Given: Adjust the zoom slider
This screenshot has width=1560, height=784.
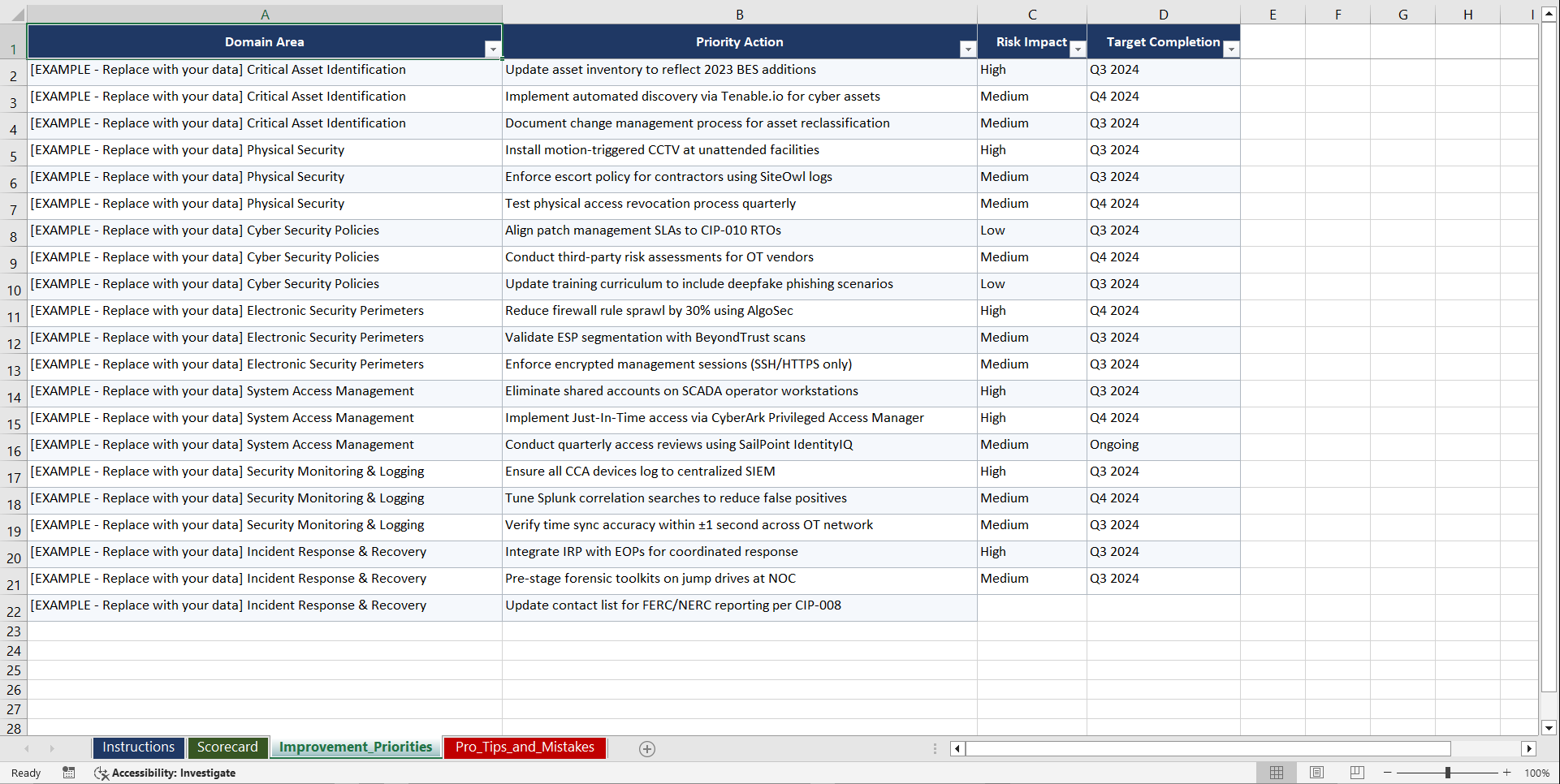Looking at the screenshot, I should click(x=1448, y=772).
